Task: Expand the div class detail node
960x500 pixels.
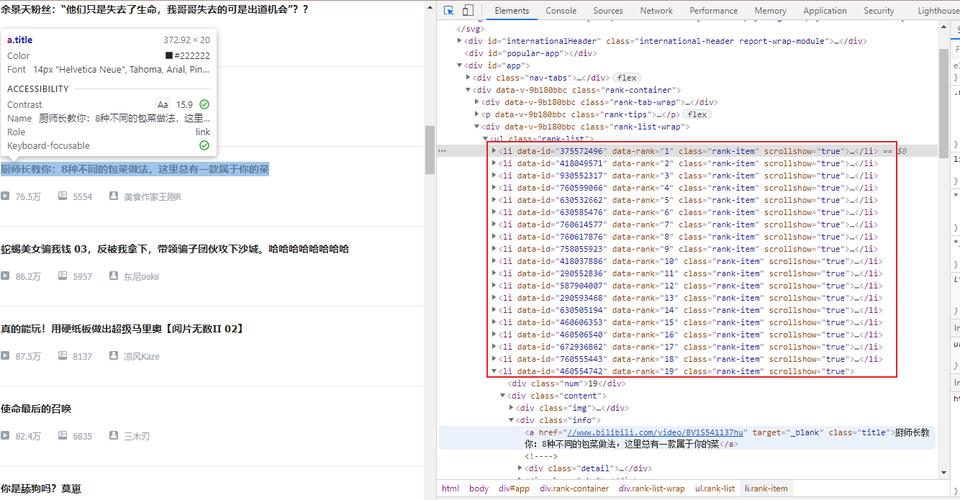Action: (520, 468)
